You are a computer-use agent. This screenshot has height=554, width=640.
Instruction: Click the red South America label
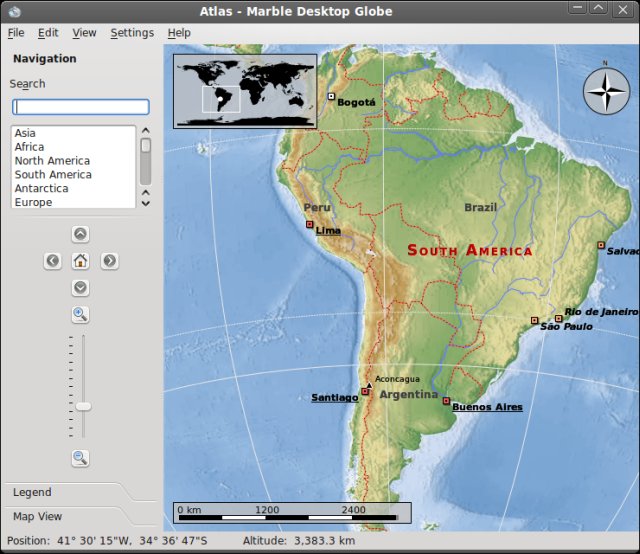[x=470, y=250]
